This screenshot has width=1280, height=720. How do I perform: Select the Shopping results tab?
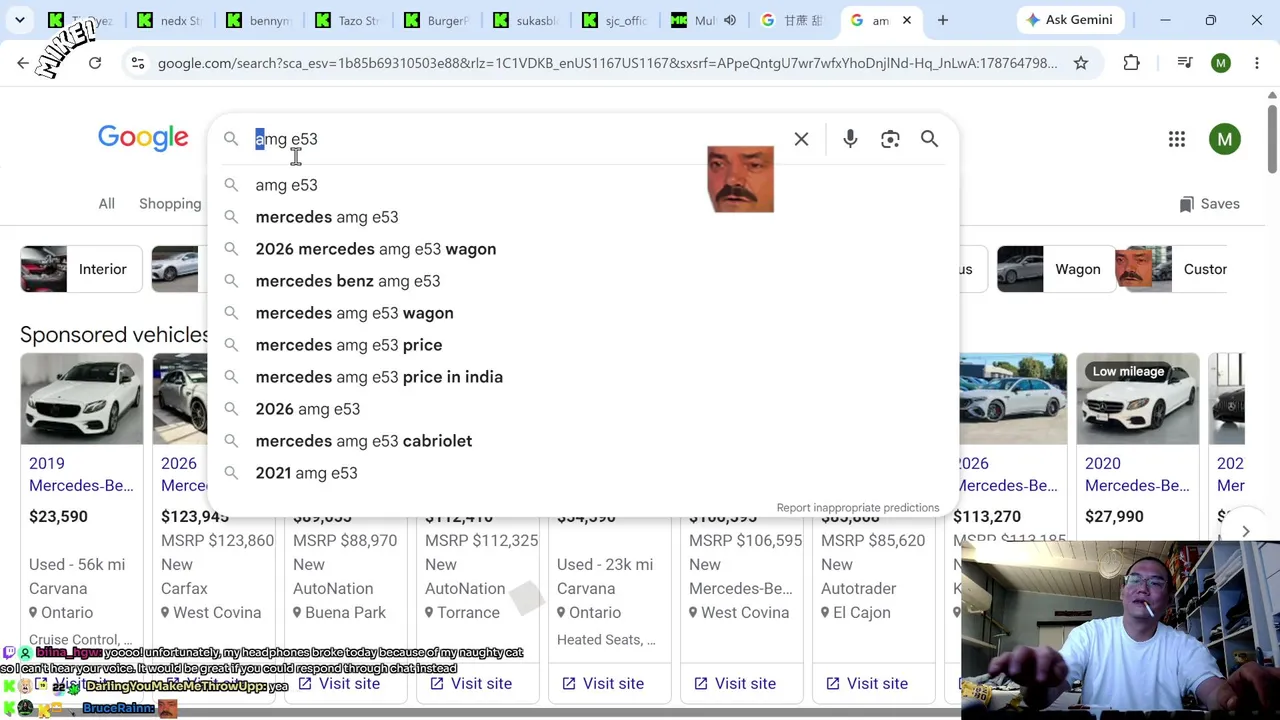170,204
